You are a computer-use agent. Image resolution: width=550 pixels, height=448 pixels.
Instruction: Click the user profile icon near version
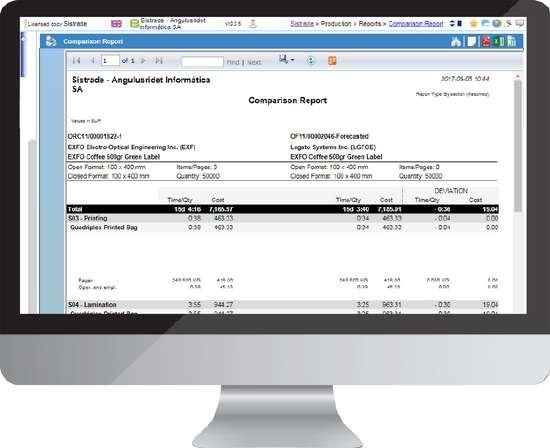[x=253, y=24]
